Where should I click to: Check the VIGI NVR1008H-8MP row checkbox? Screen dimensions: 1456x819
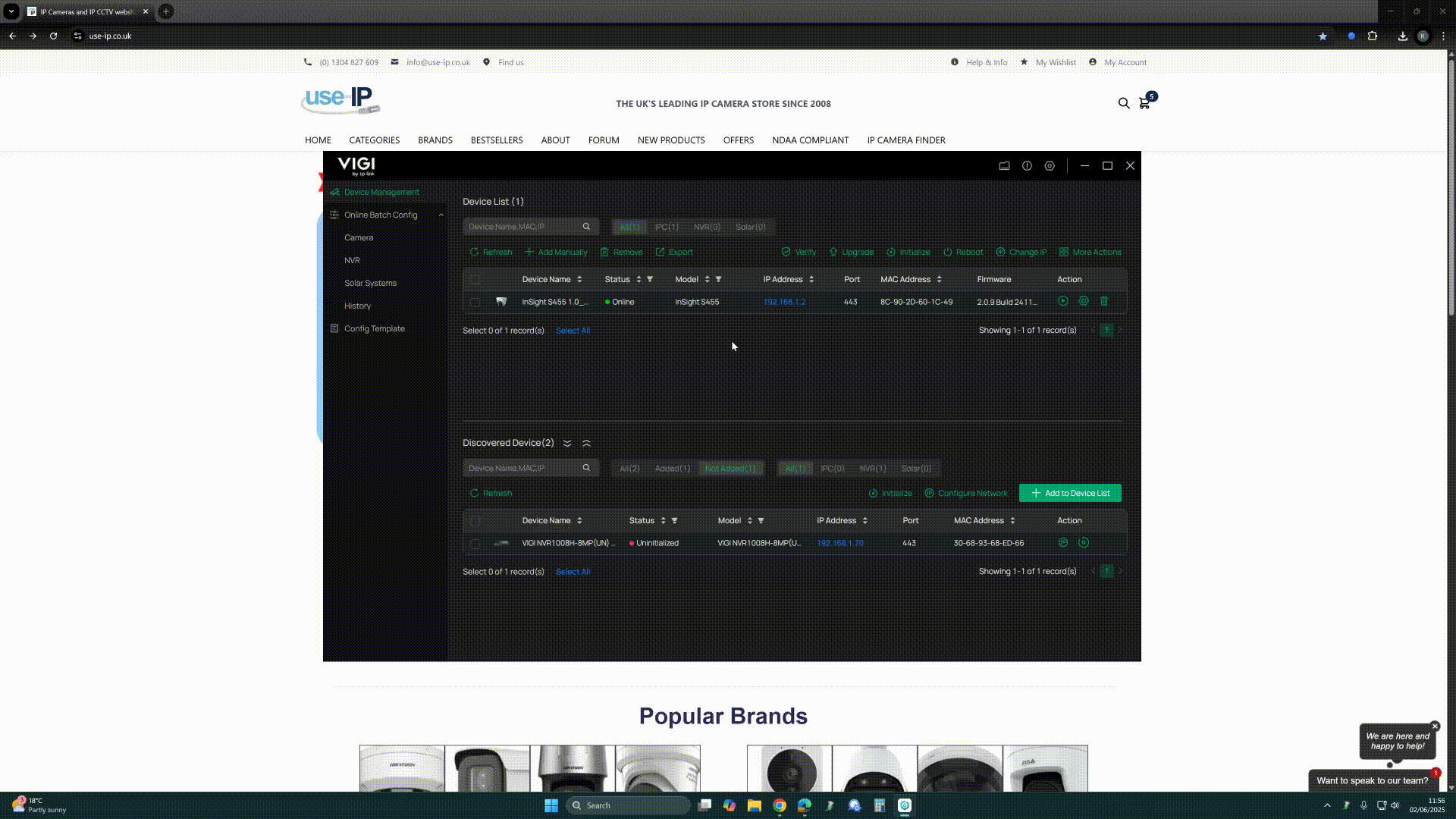click(476, 543)
